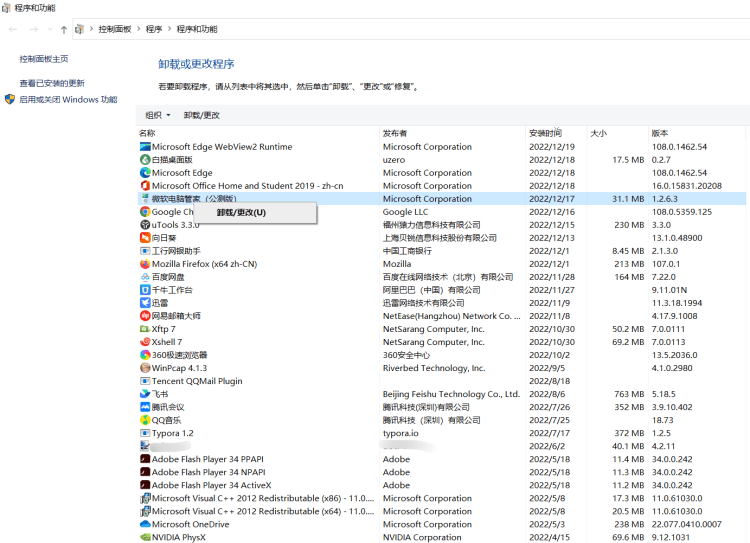Click the 程序和功能 breadcrumb segment

click(x=197, y=29)
